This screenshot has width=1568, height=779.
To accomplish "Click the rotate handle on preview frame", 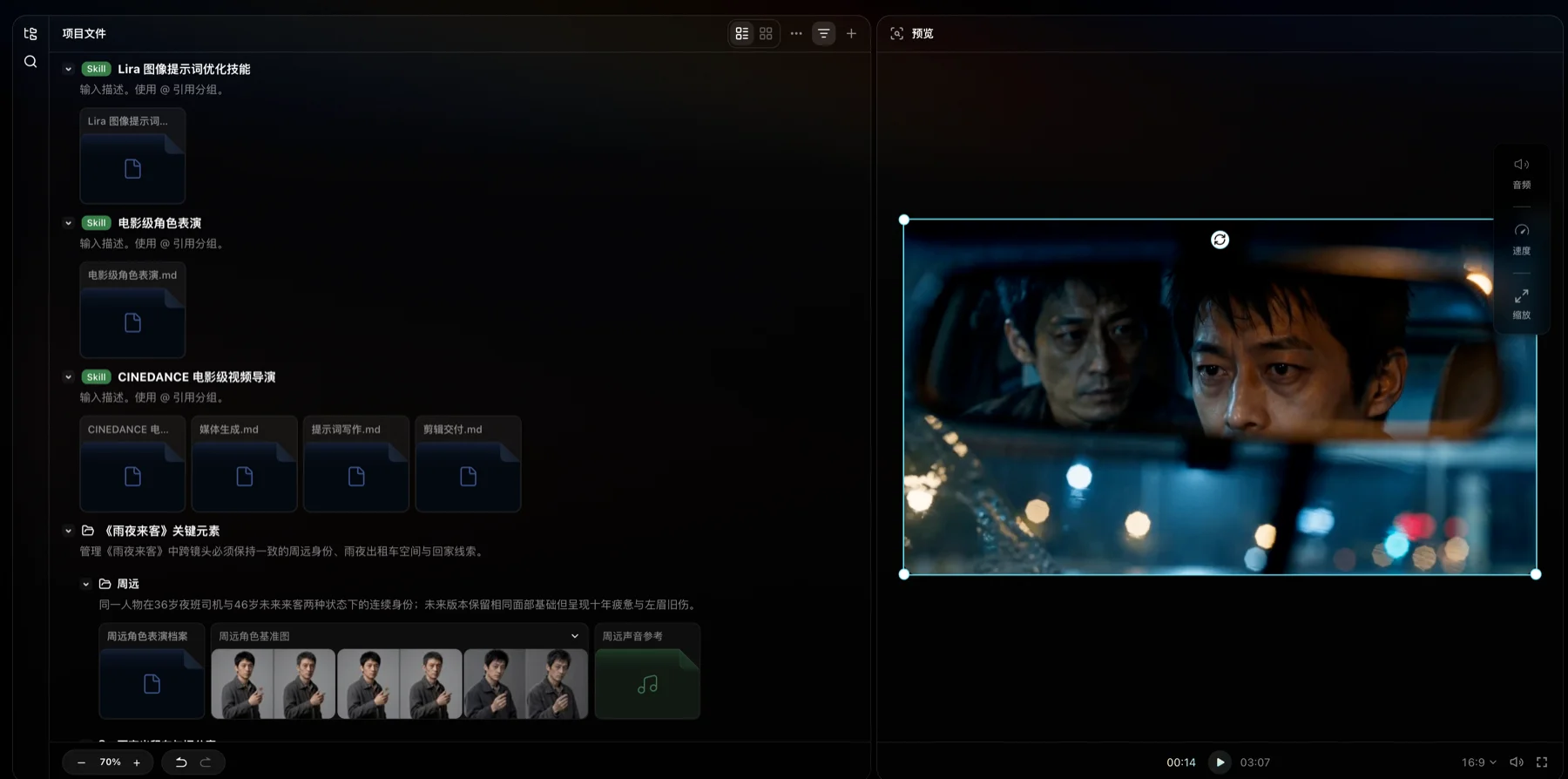I will [1220, 240].
